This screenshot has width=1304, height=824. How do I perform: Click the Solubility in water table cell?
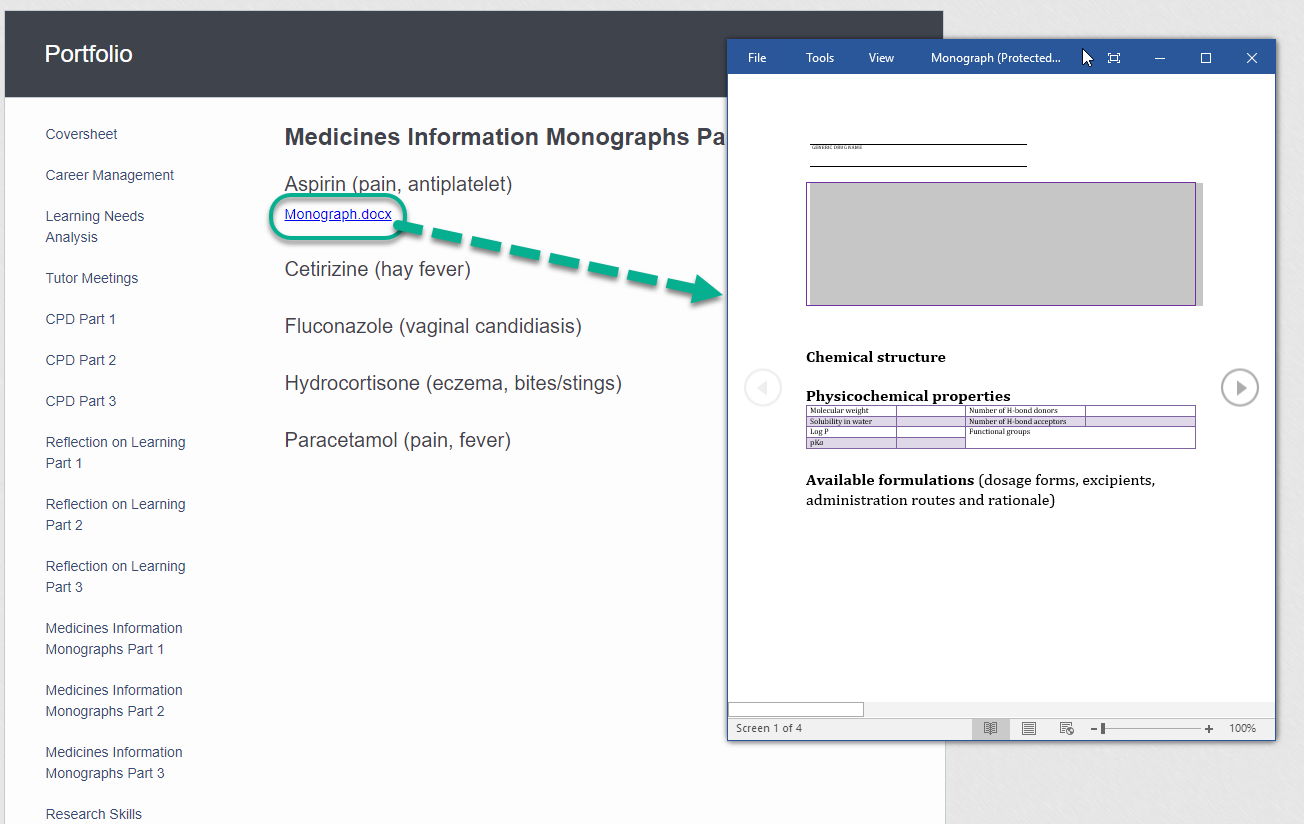851,422
